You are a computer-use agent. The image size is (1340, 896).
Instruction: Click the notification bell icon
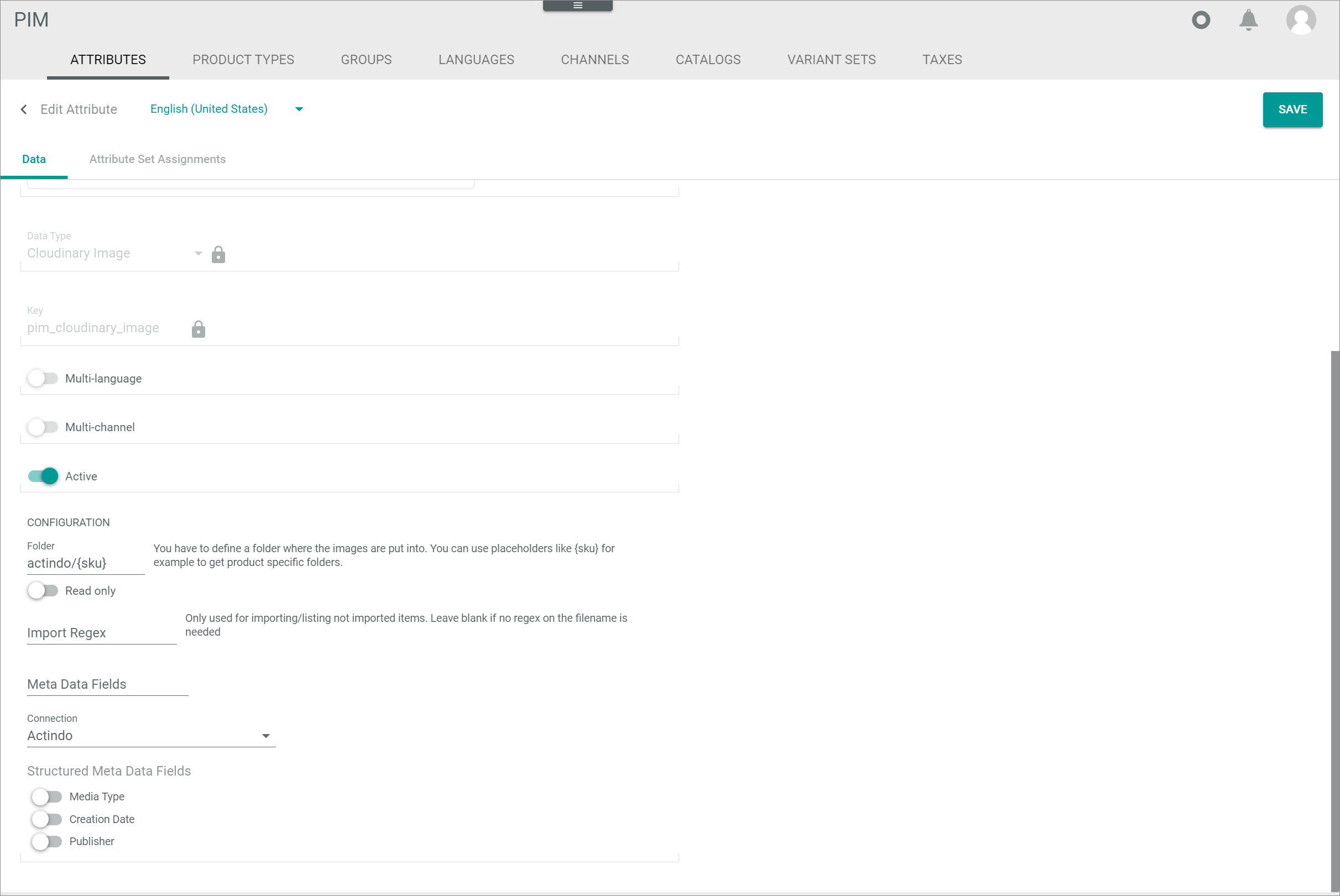tap(1248, 20)
